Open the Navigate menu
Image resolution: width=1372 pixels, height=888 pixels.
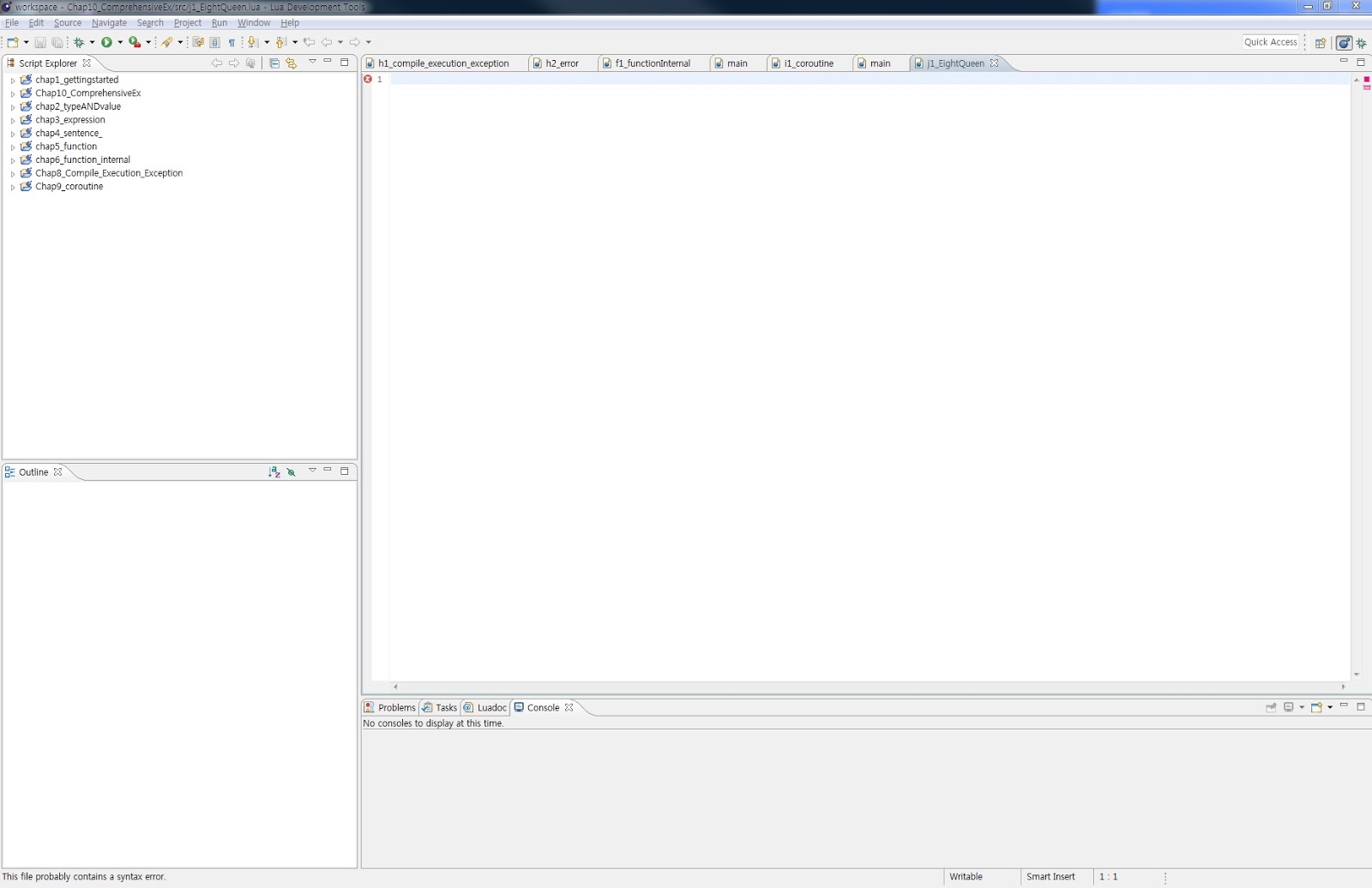click(x=109, y=23)
